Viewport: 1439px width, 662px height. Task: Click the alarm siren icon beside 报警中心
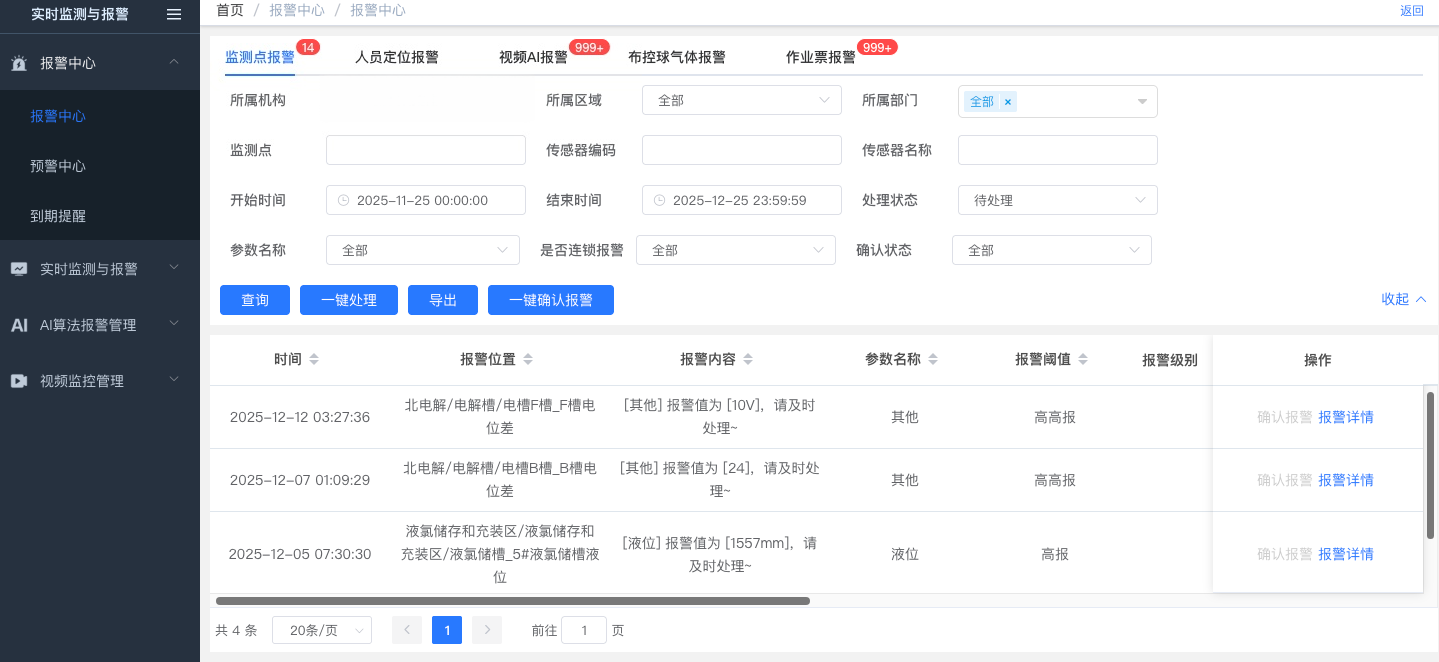[x=19, y=63]
